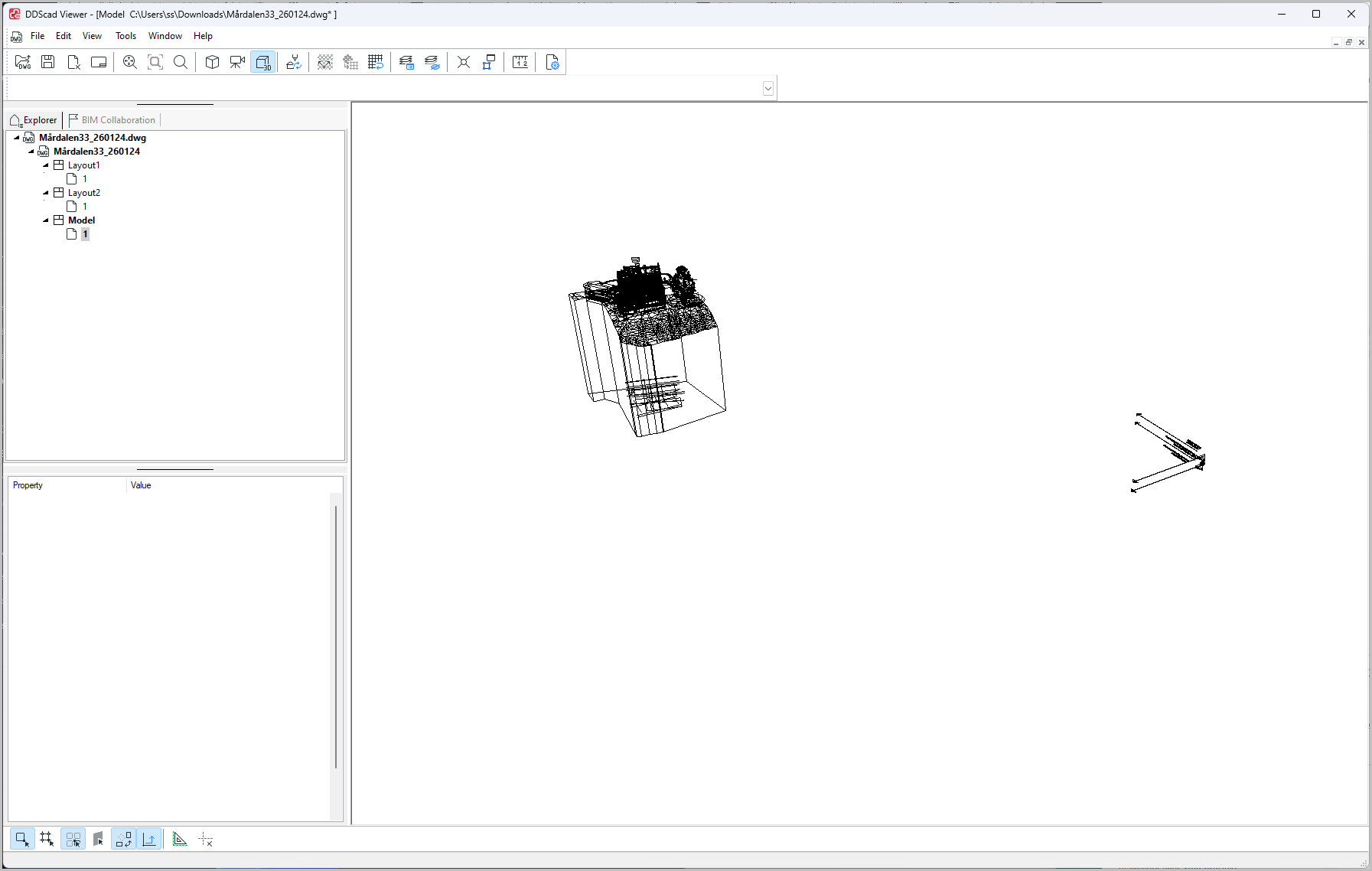Click the zoom extents magnifier with arrows

pos(130,63)
